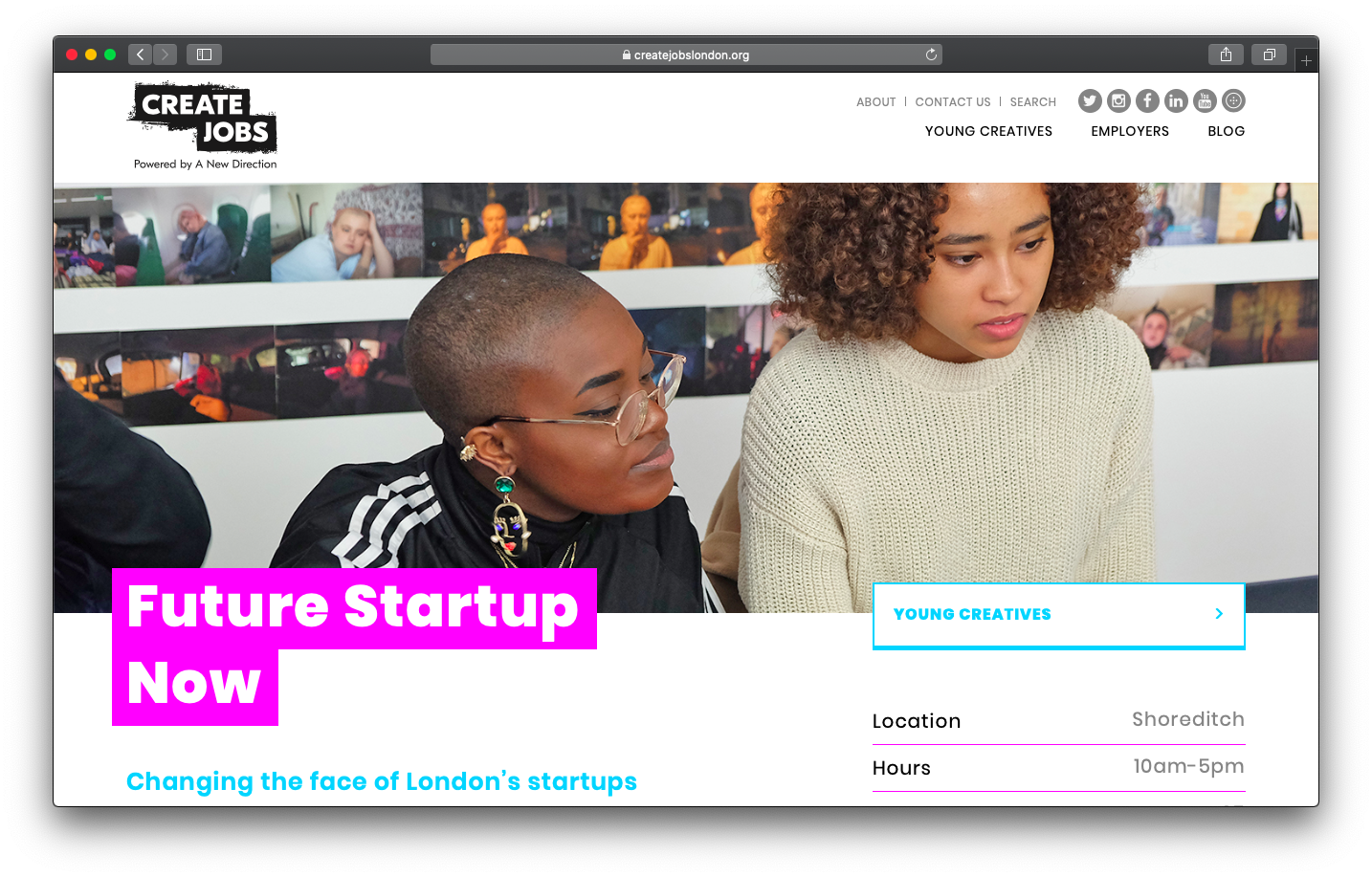Open the YouTube channel icon
This screenshot has width=1372, height=877.
coord(1205,100)
